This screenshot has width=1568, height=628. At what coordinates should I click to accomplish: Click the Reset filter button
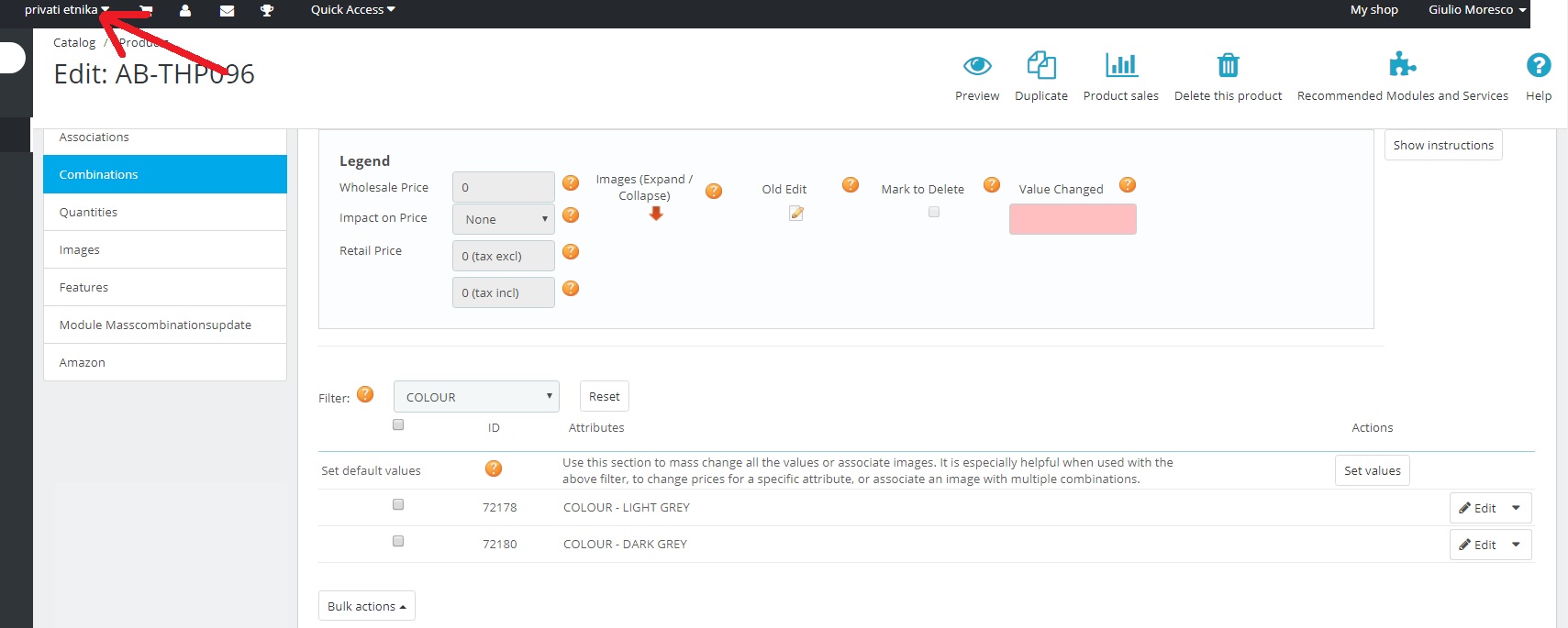[x=605, y=396]
